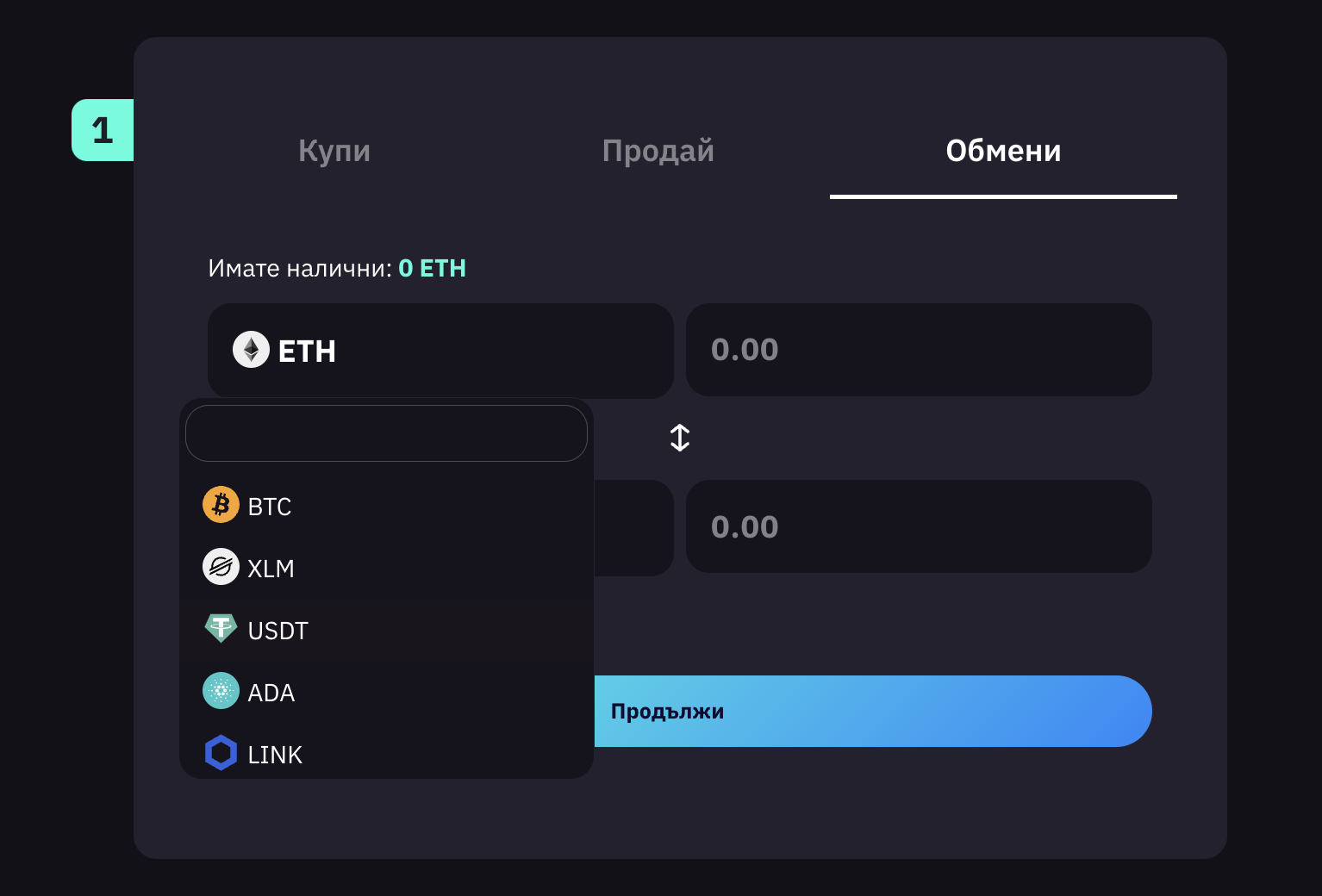
Task: Switch to the Купи tab
Action: pos(334,151)
